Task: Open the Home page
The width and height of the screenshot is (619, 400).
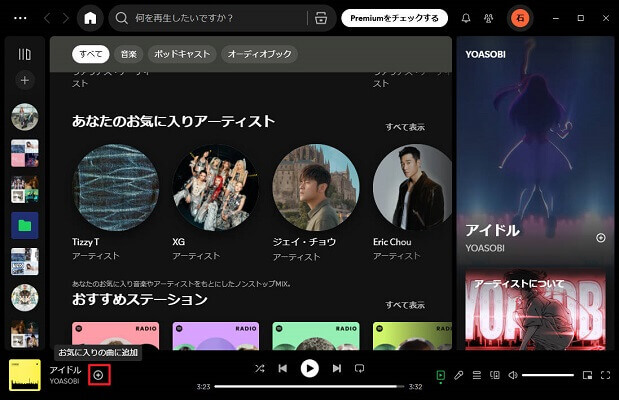Action: (x=90, y=18)
